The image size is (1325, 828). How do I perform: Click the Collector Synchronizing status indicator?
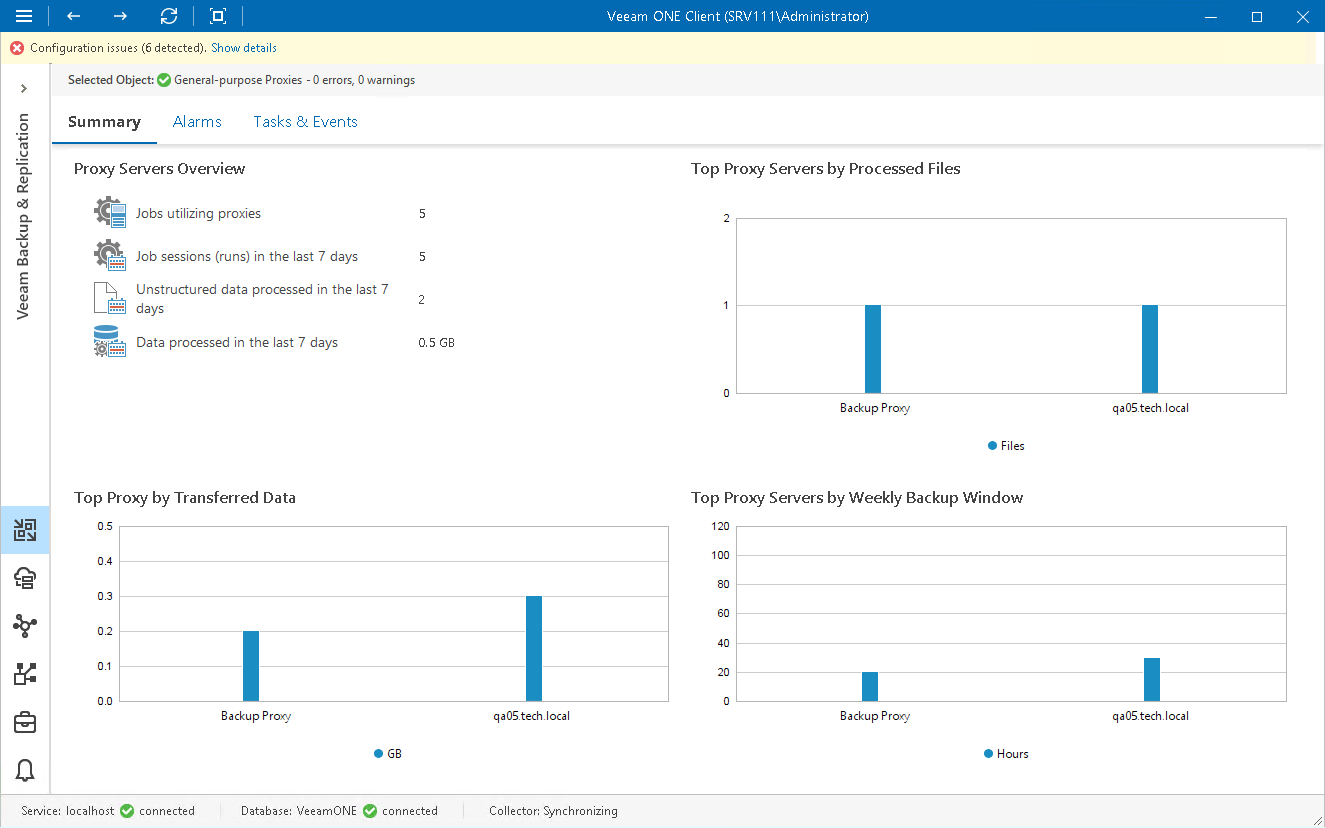[553, 811]
